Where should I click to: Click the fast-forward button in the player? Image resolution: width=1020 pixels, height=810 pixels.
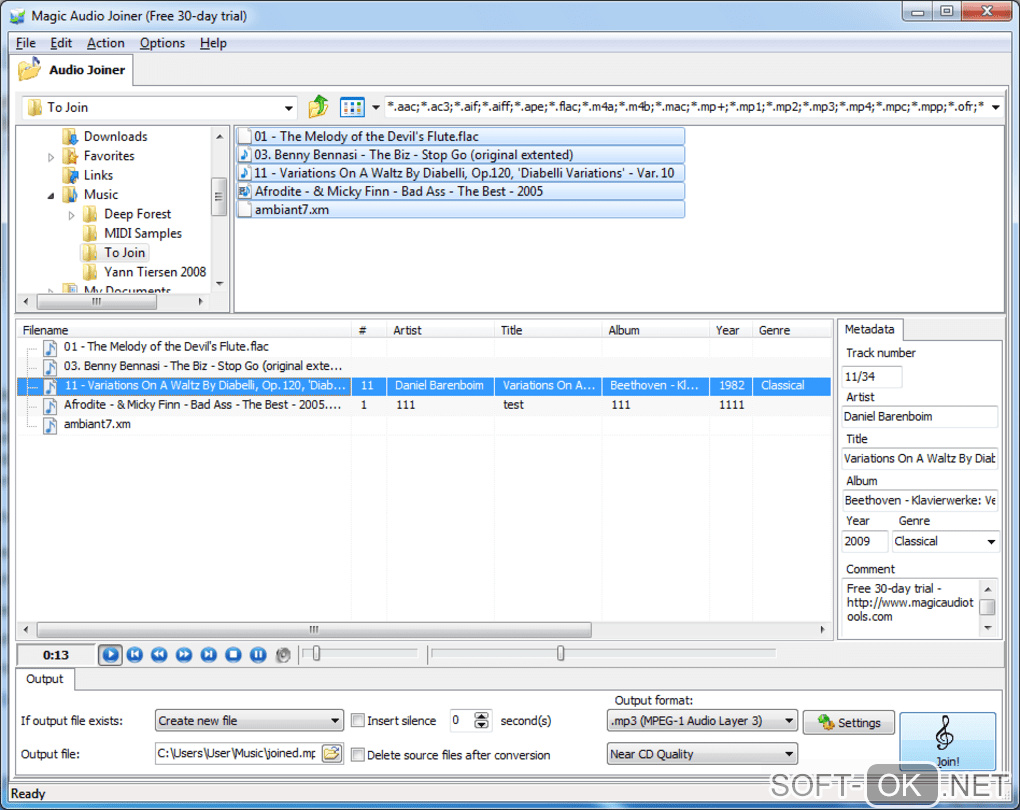[184, 655]
